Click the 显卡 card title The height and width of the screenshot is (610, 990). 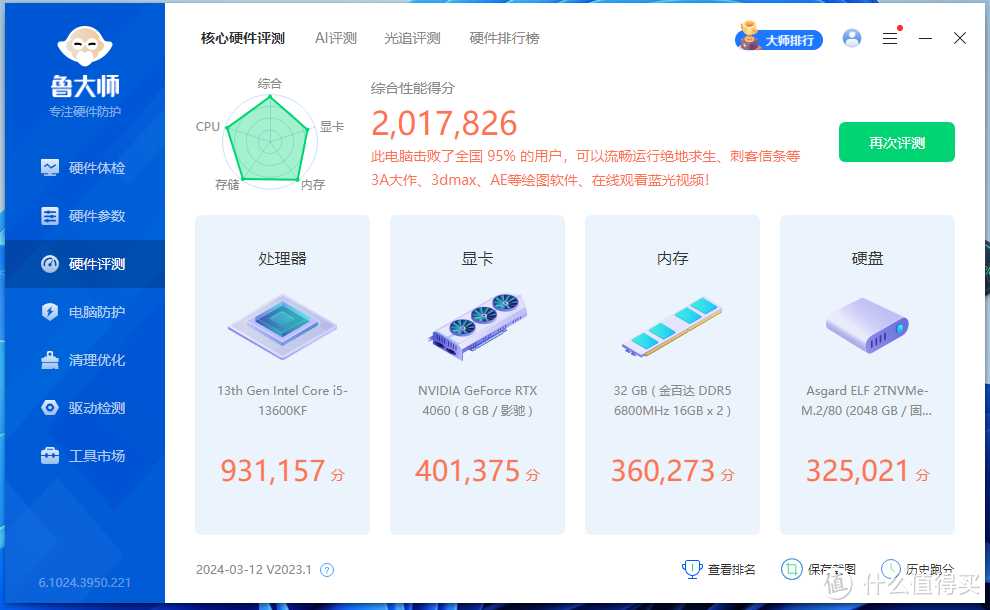(477, 258)
